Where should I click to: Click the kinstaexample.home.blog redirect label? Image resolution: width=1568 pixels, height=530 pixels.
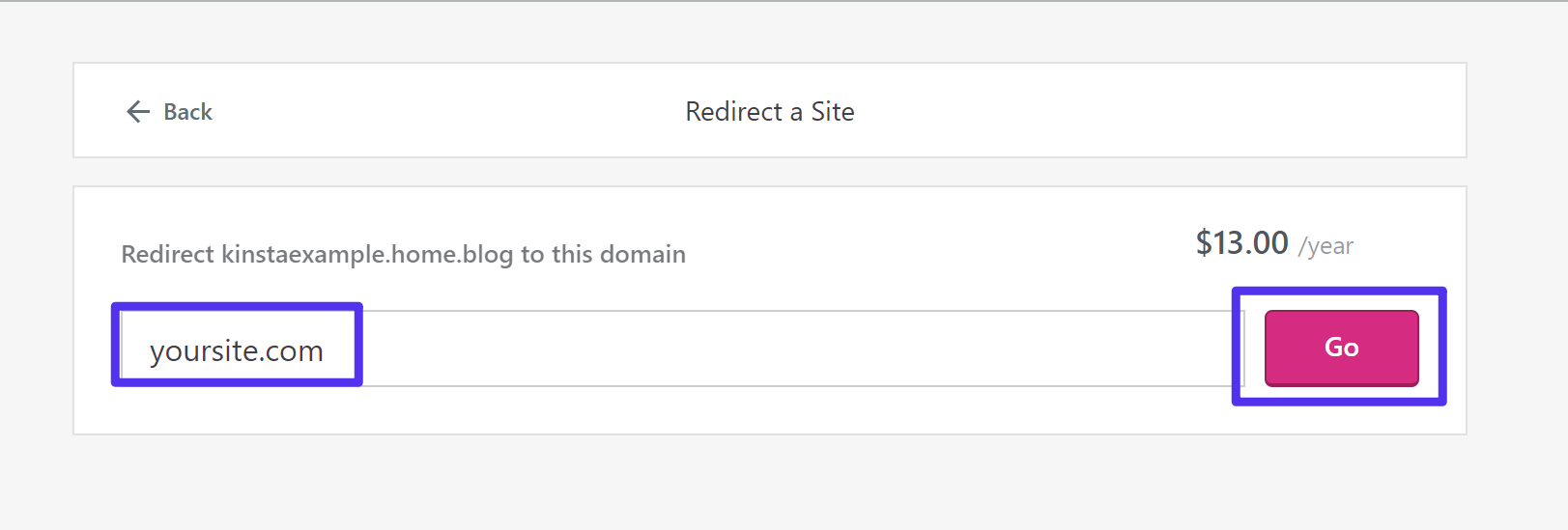coord(367,254)
